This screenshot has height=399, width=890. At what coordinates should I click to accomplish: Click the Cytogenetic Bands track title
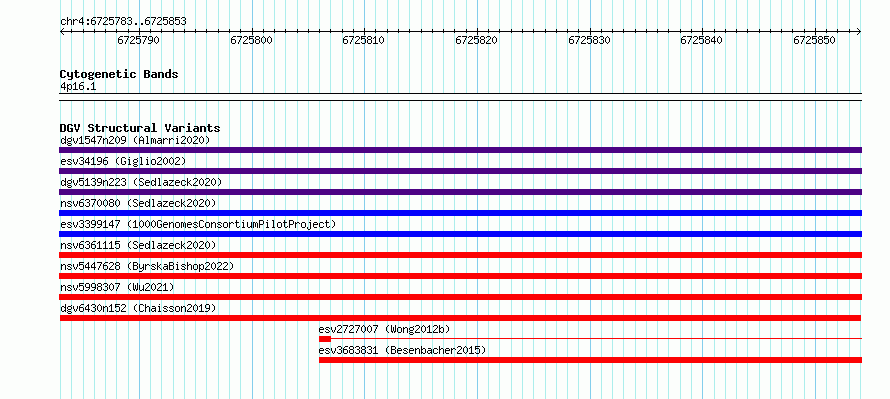[119, 74]
